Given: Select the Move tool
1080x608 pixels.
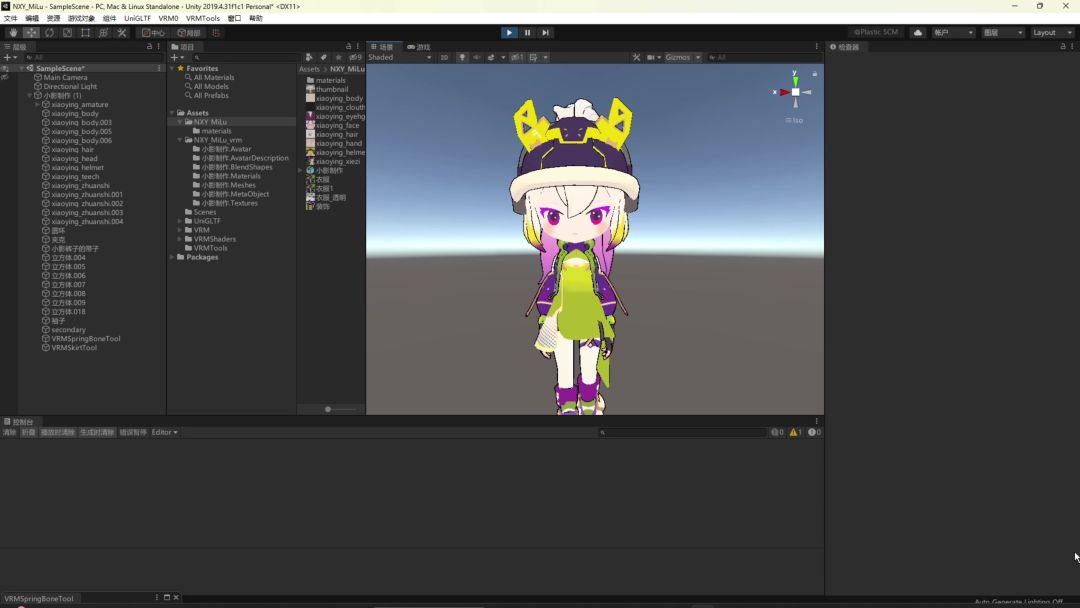Looking at the screenshot, I should click(31, 33).
